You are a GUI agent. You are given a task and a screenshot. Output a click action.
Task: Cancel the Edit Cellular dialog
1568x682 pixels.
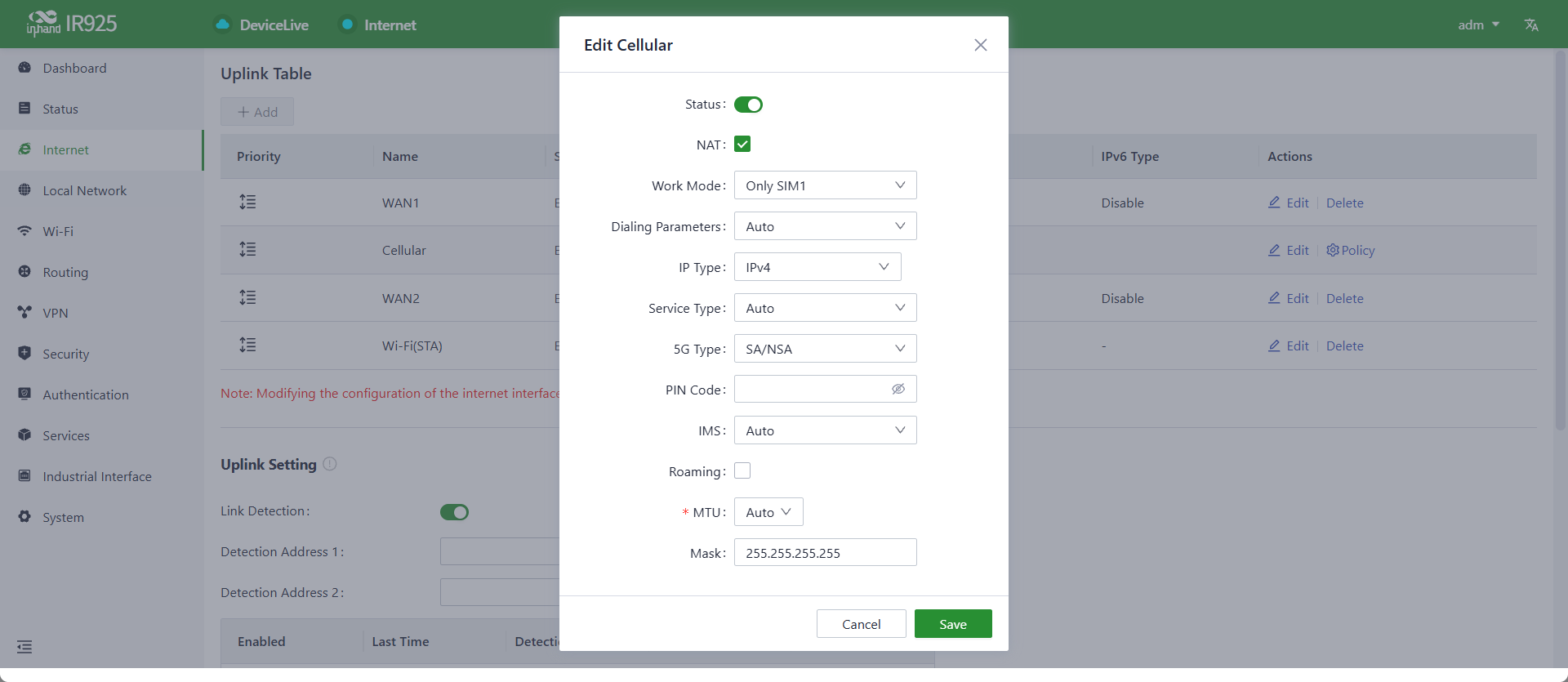tap(861, 624)
